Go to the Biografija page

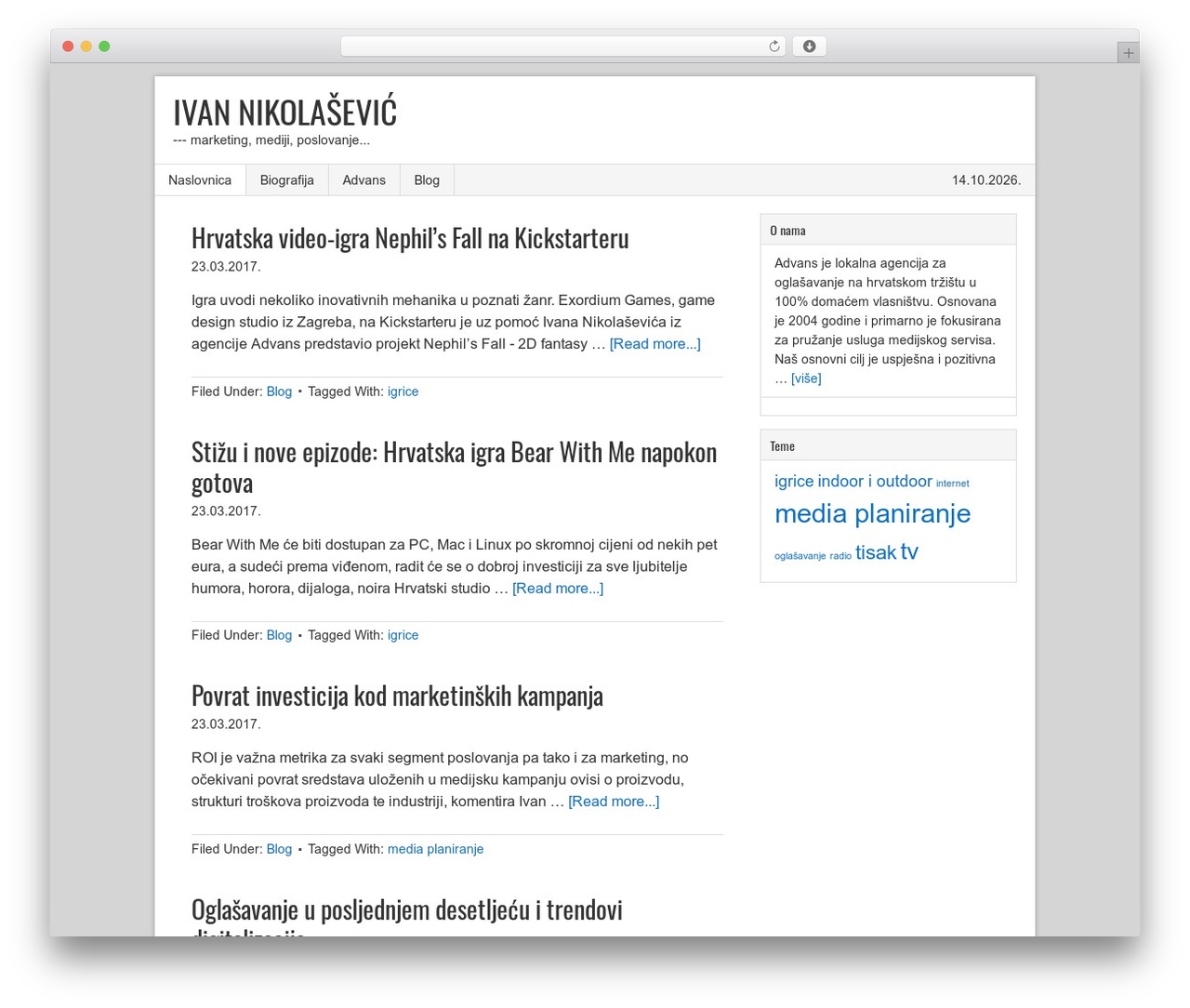pos(287,180)
